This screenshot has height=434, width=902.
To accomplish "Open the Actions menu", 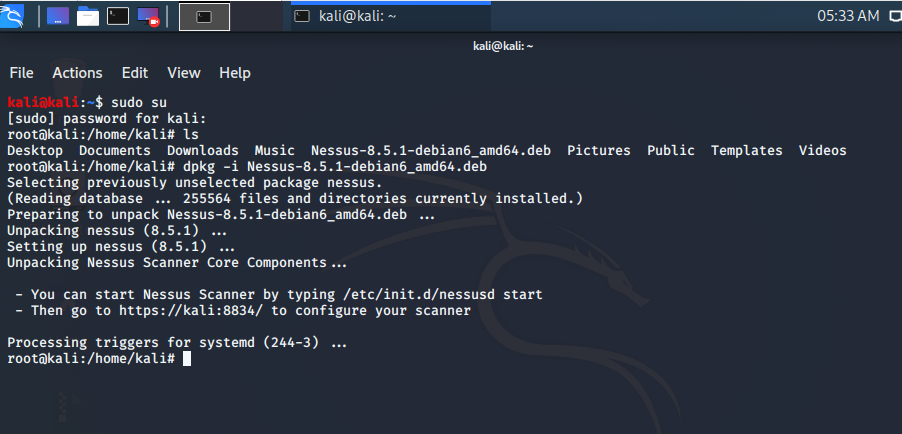I will pyautogui.click(x=77, y=73).
